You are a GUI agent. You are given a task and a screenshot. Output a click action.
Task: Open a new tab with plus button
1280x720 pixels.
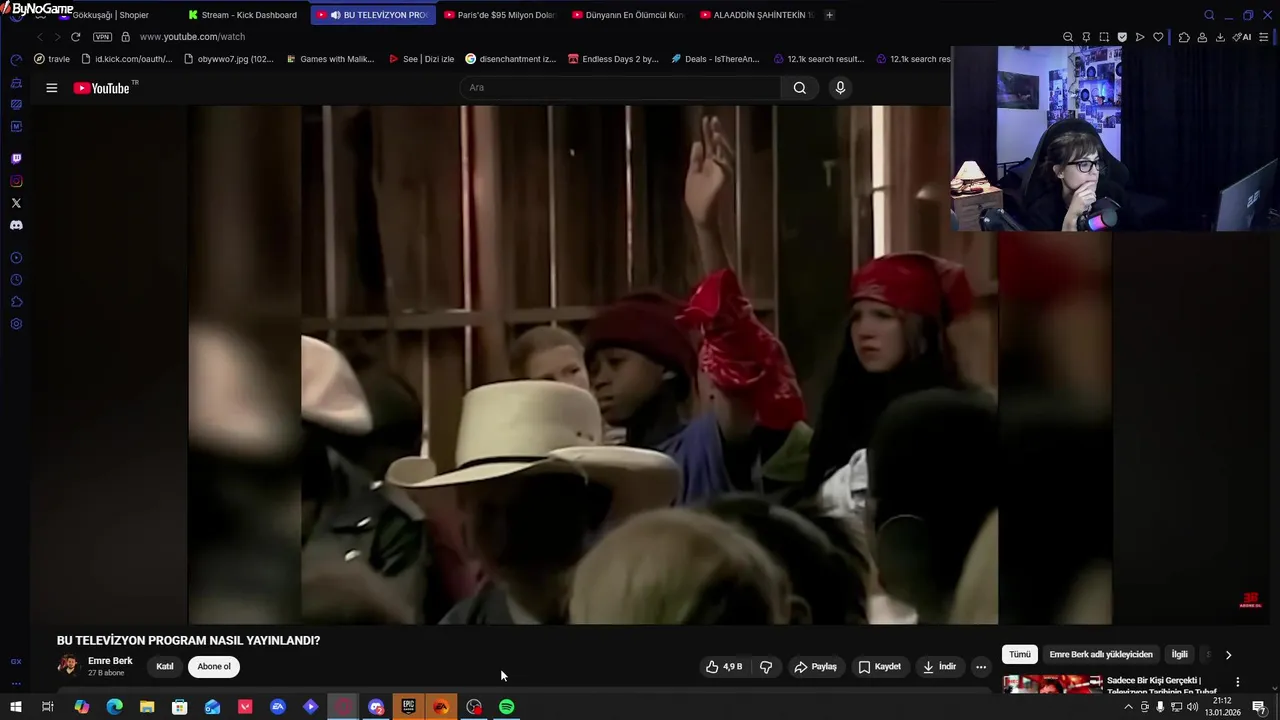tap(829, 15)
